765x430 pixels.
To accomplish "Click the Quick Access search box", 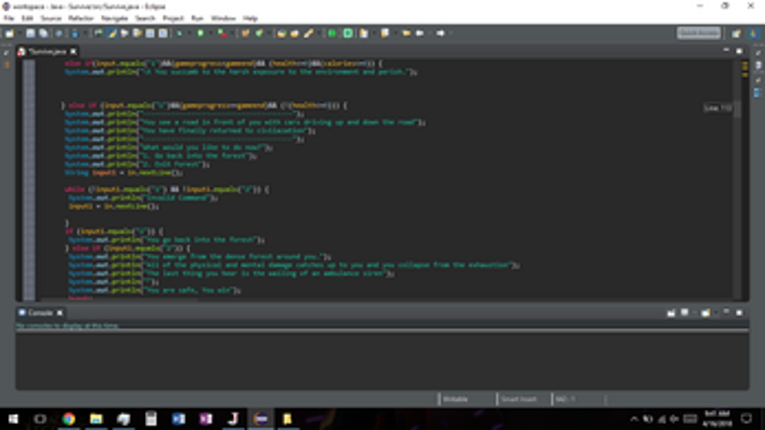I will click(699, 33).
